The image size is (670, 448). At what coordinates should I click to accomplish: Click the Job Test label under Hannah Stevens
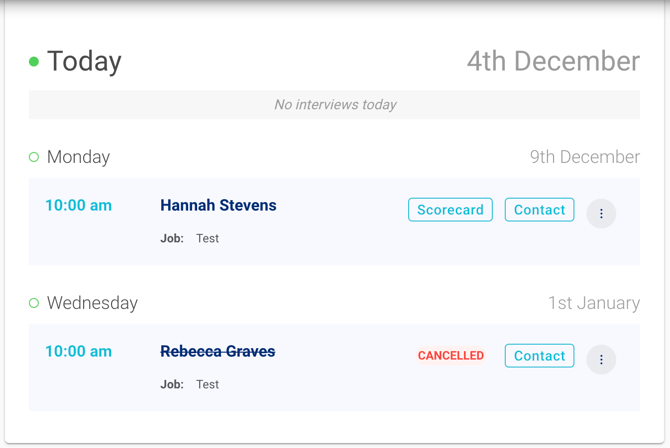pos(189,238)
